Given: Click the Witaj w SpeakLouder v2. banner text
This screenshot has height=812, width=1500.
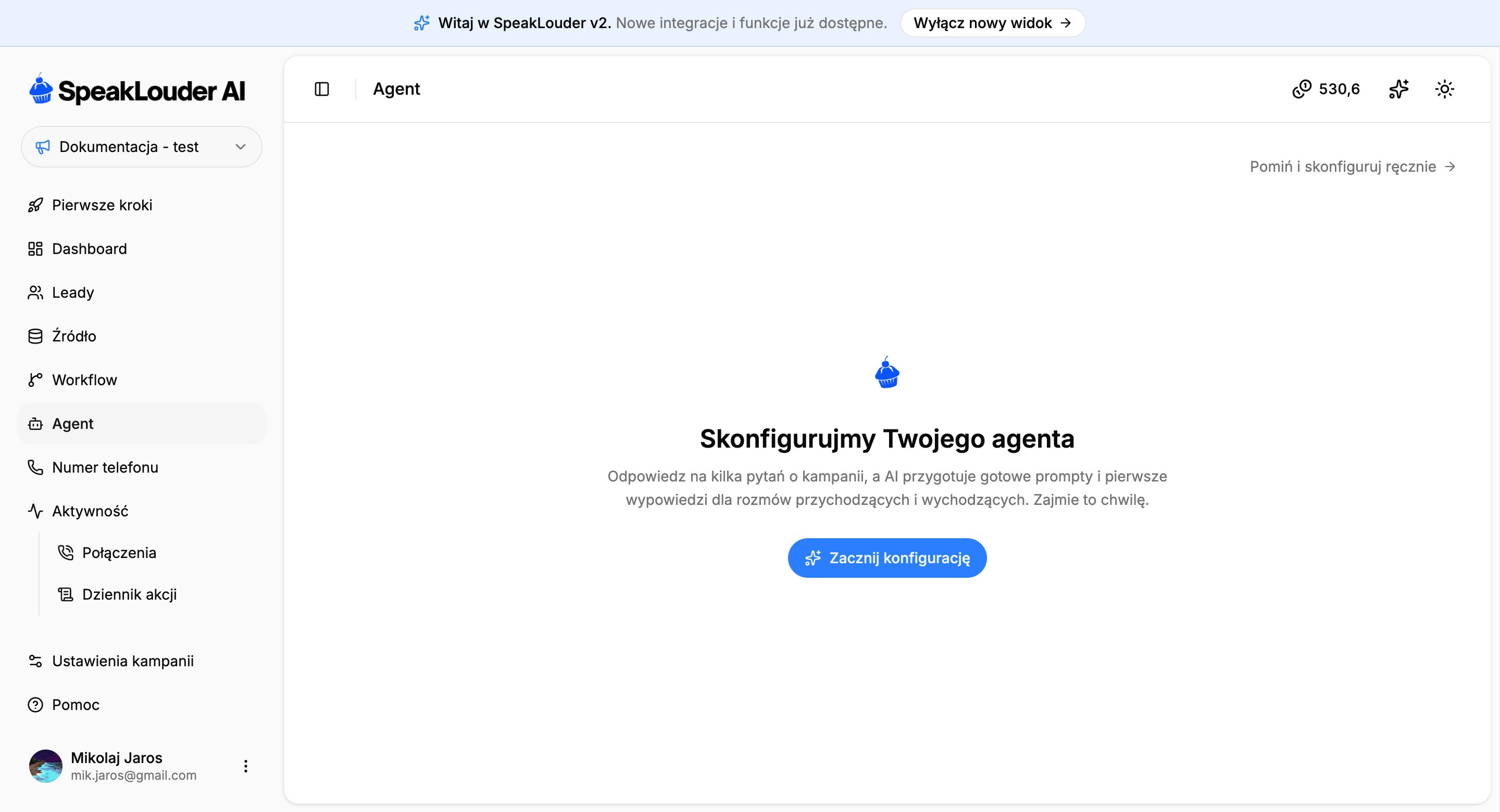Looking at the screenshot, I should tap(524, 23).
